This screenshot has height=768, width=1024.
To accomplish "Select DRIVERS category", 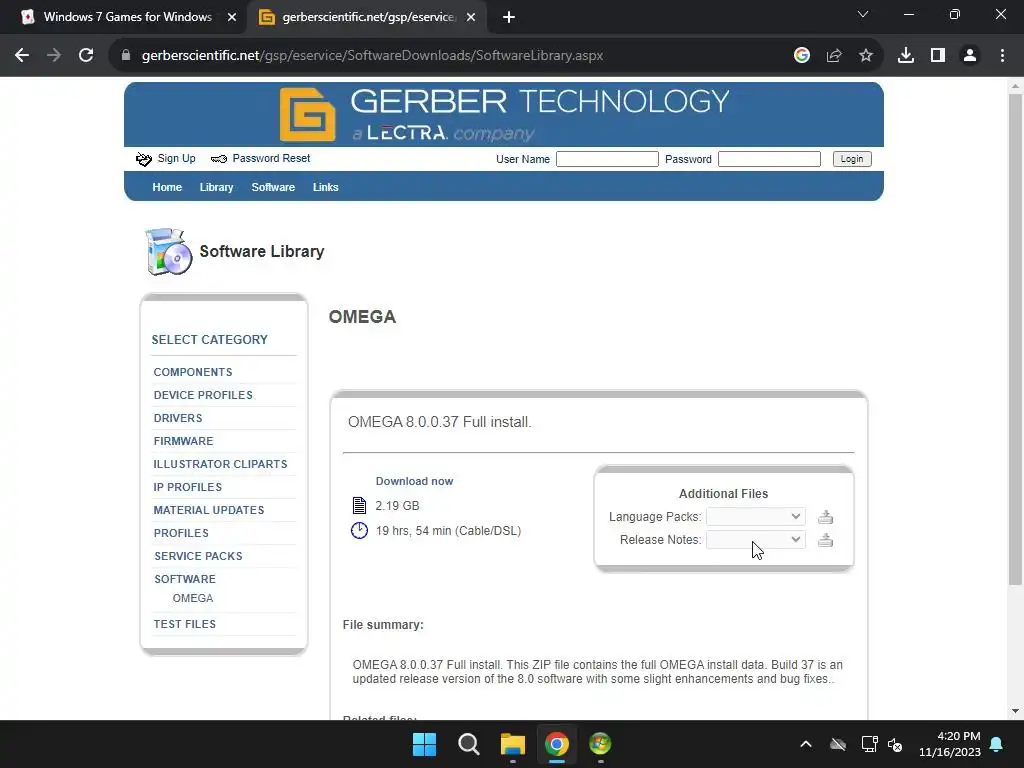I will point(178,418).
